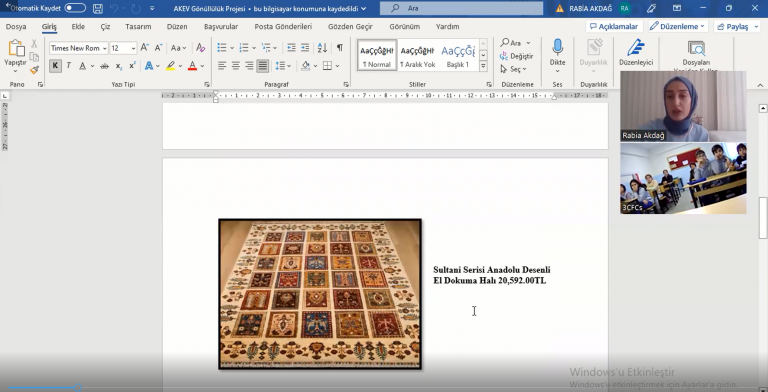This screenshot has width=768, height=392.
Task: Click the Rabia Akdağ video thumbnail
Action: (x=683, y=106)
